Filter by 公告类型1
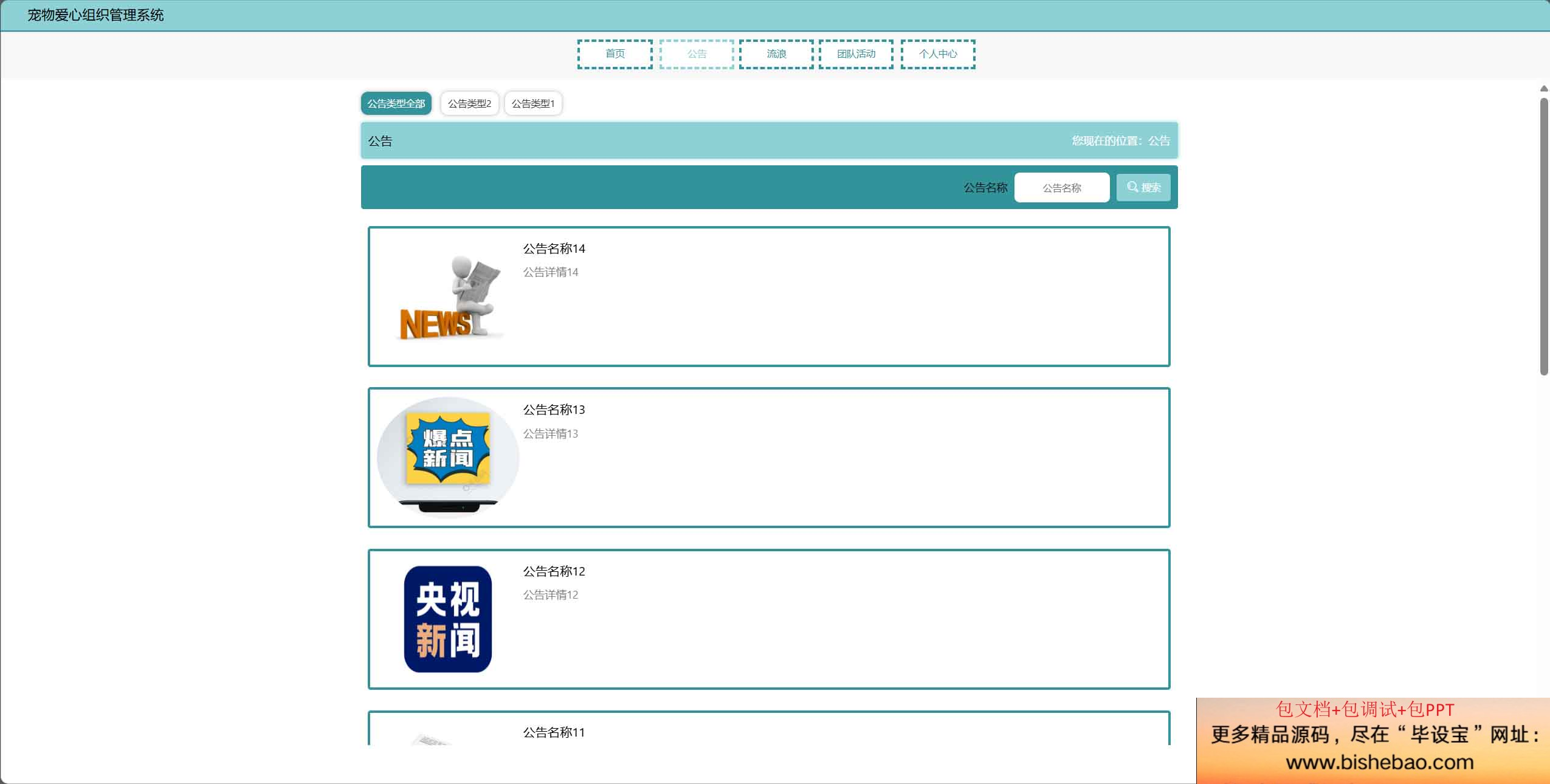Screen dimensions: 1550x784 pos(533,103)
